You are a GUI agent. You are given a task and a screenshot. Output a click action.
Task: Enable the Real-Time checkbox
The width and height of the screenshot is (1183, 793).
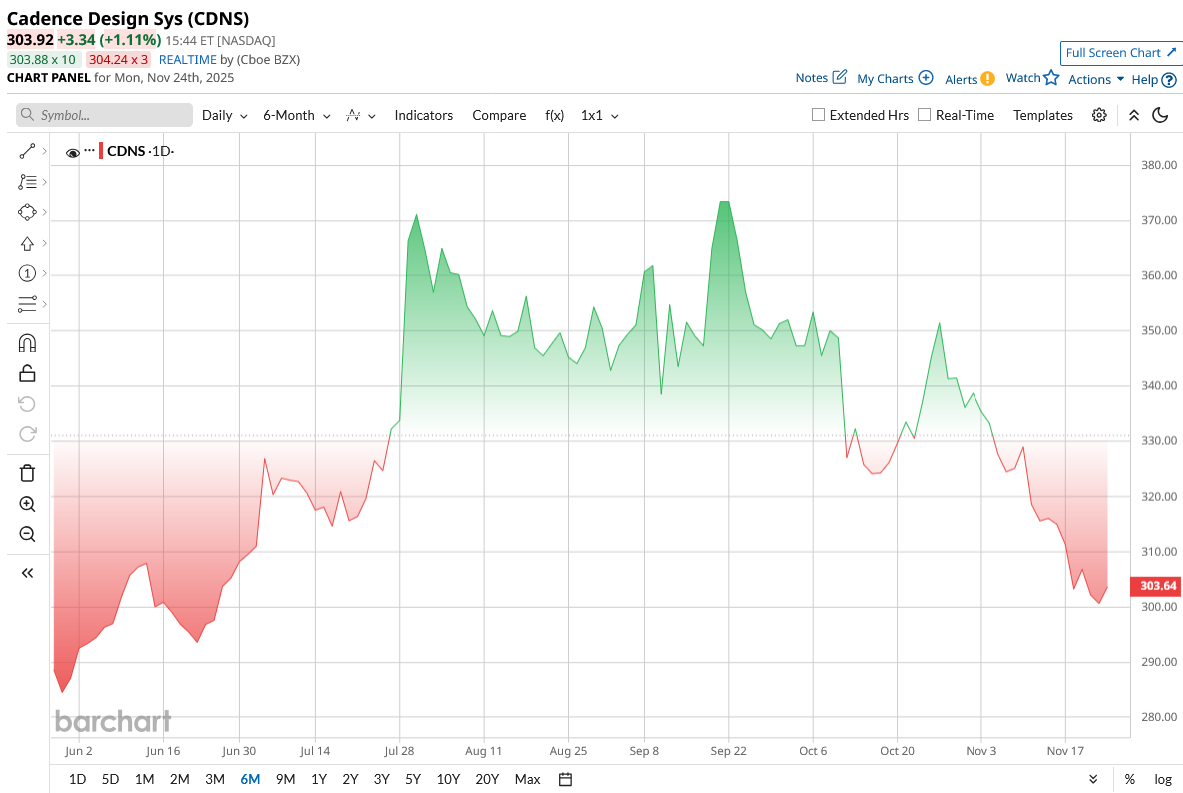tap(924, 115)
